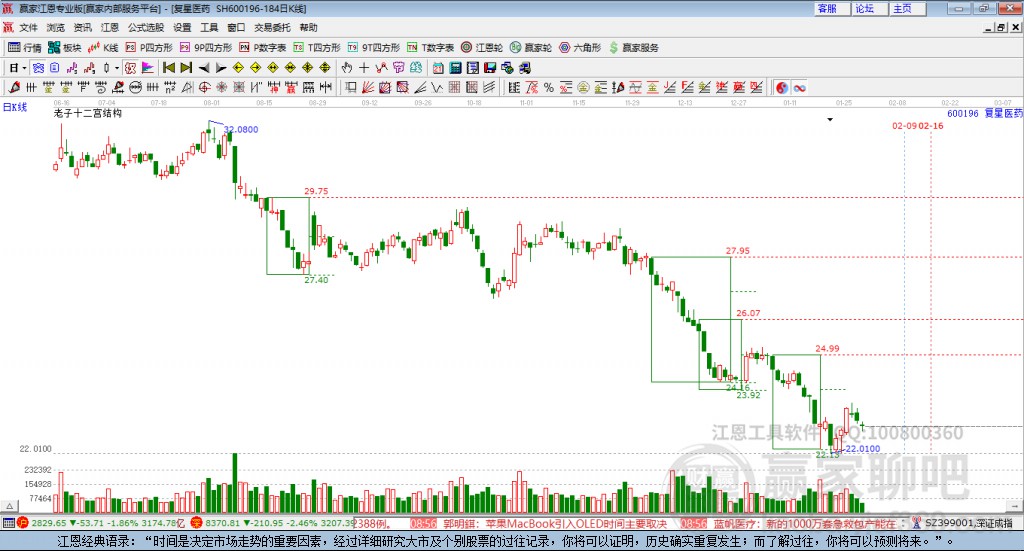Step chart right with black right arrow
1024x551 pixels.
point(221,68)
